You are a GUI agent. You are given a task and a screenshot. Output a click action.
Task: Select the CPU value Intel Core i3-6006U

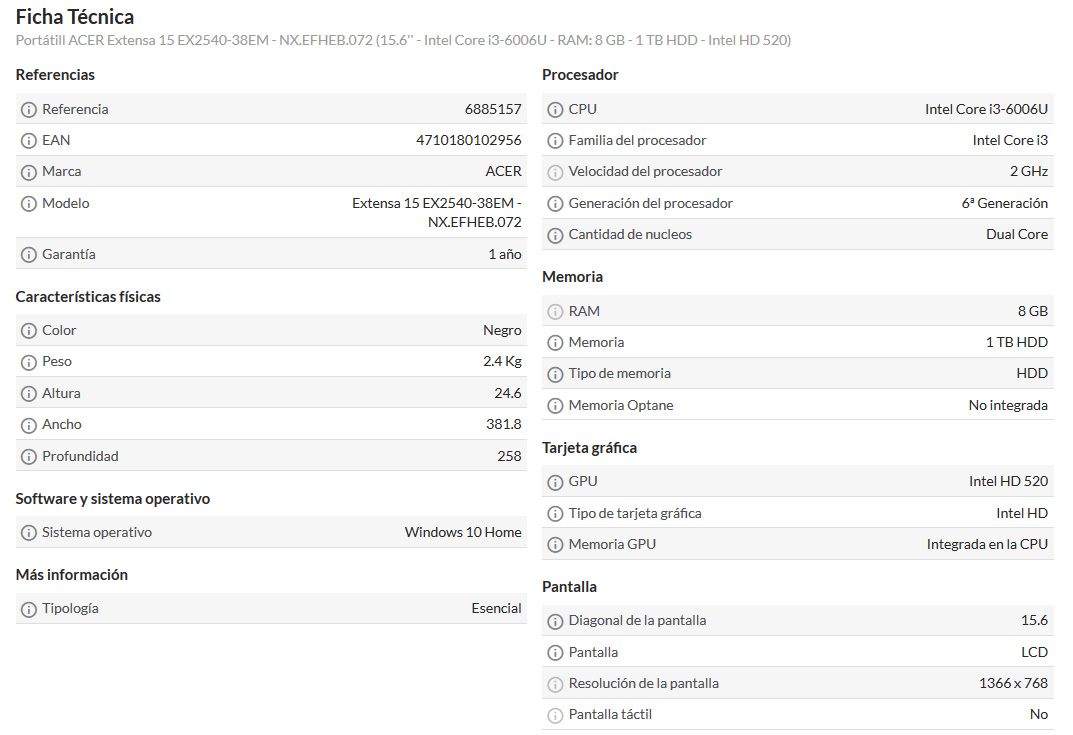pos(987,109)
